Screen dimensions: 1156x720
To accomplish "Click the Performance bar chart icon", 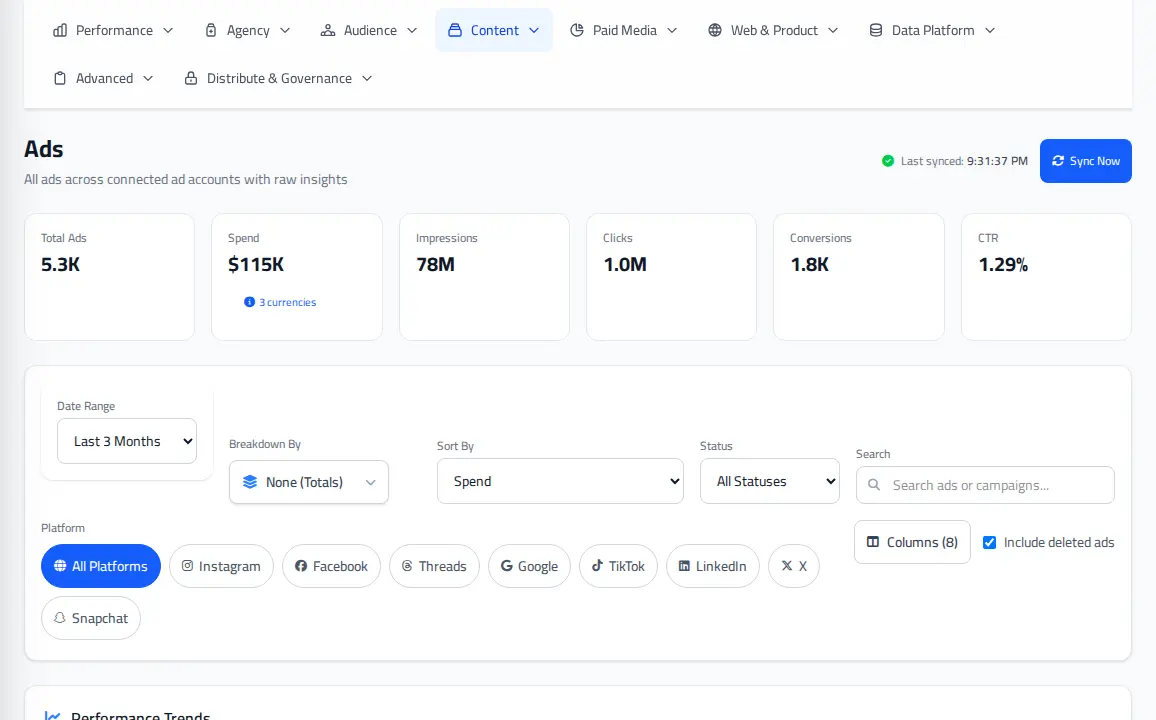I will [60, 30].
